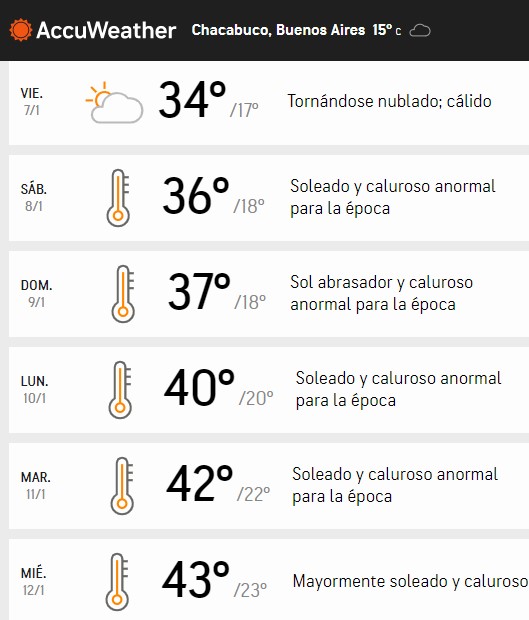Screen dimensions: 529x620
Task: Click the partly cloudy icon for Friday 7/1
Action: click(114, 102)
